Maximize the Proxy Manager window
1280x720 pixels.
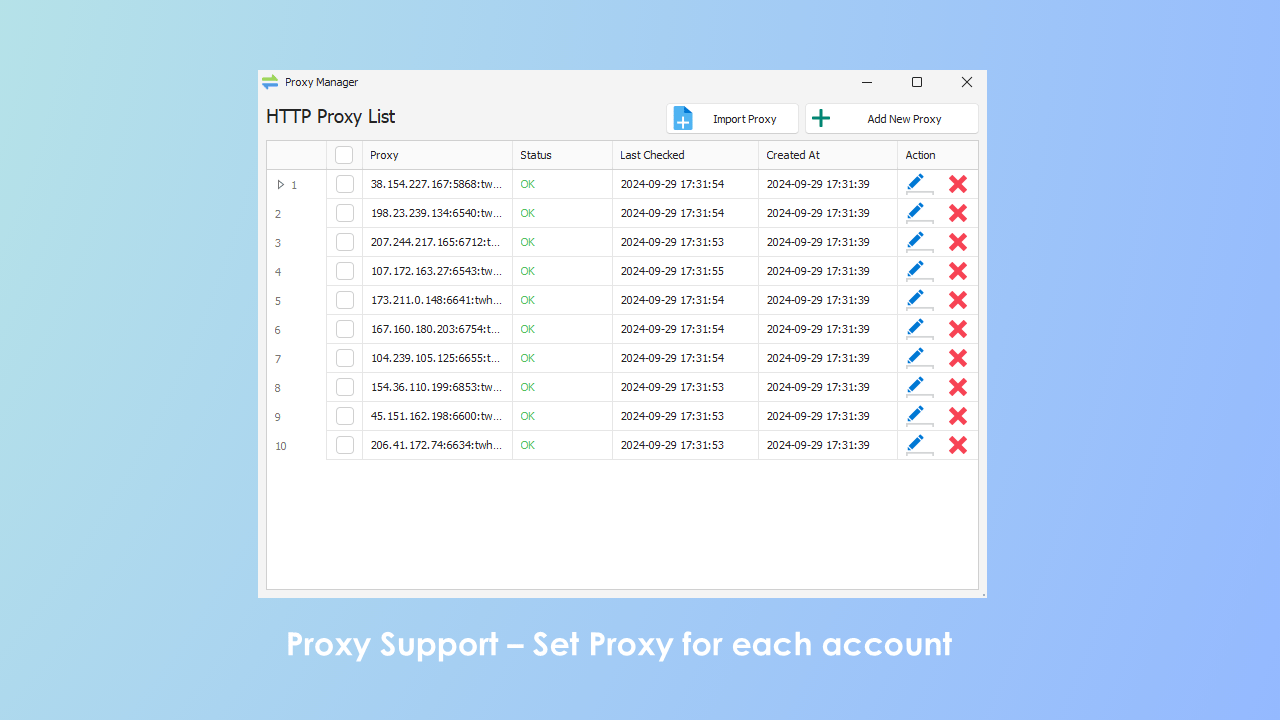pos(917,82)
